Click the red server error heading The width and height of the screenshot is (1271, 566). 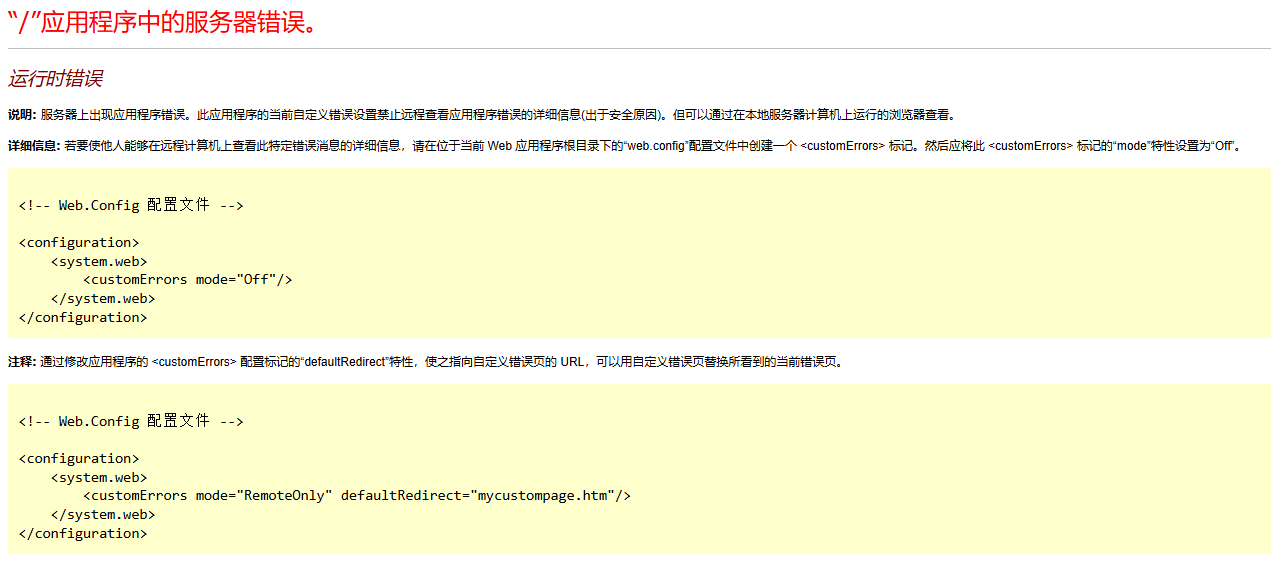coord(163,22)
